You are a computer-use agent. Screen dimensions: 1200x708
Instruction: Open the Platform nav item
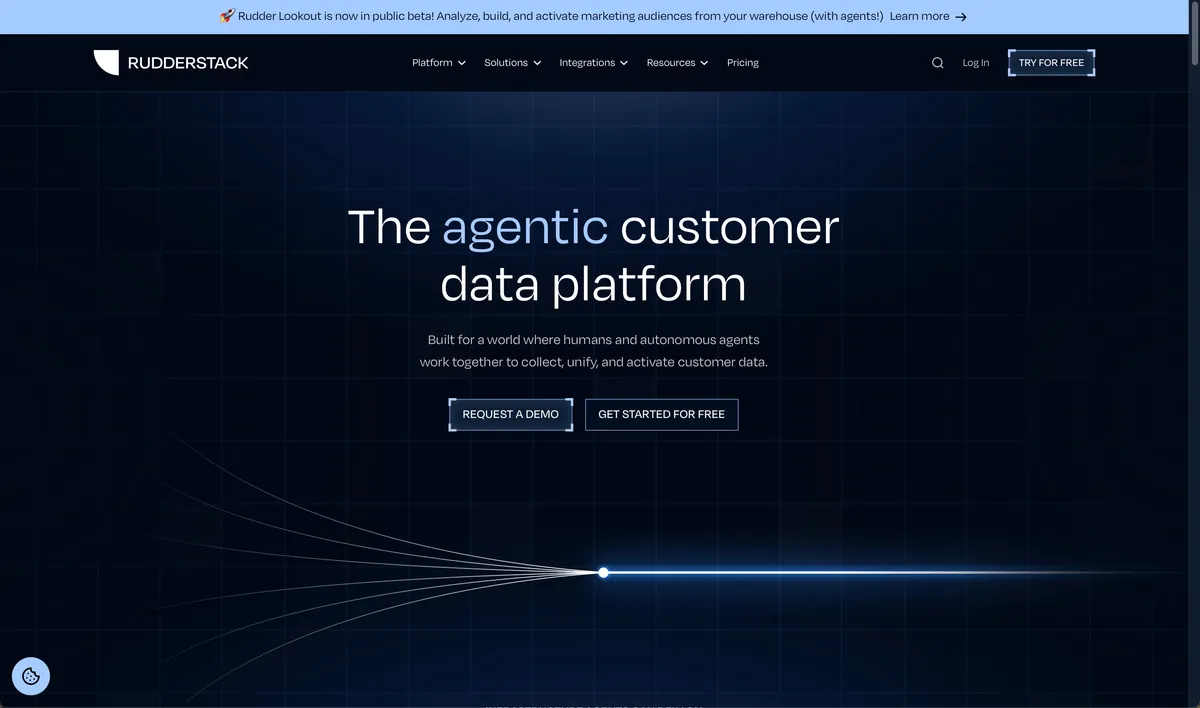click(x=439, y=63)
